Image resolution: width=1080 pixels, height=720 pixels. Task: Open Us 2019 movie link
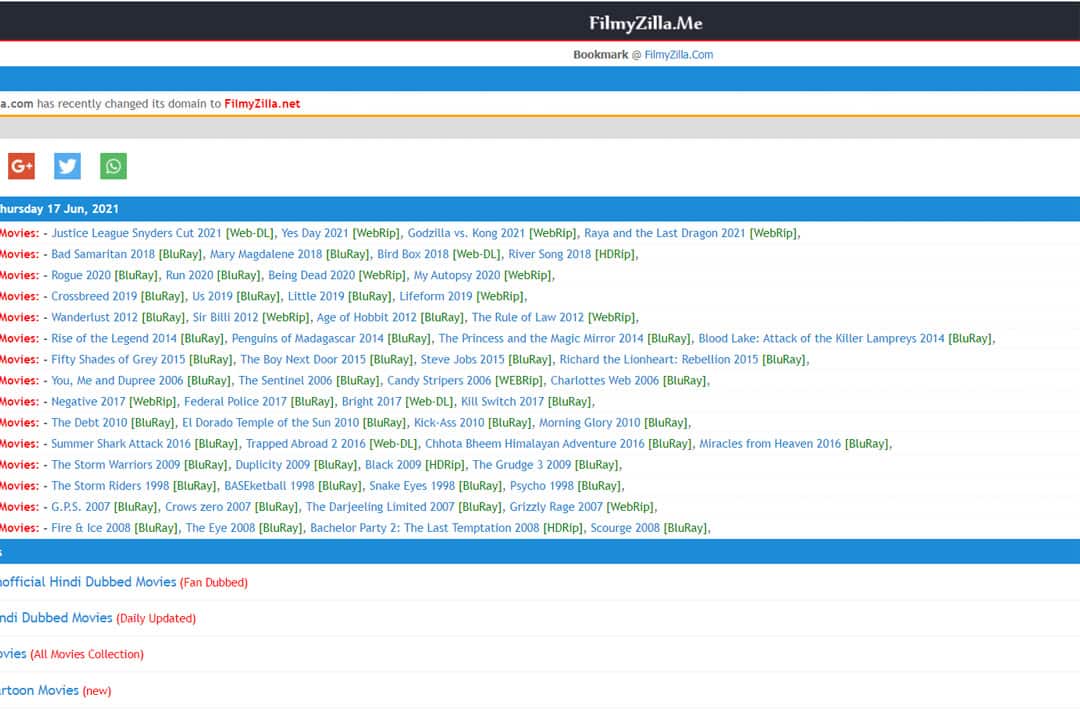[x=212, y=296]
